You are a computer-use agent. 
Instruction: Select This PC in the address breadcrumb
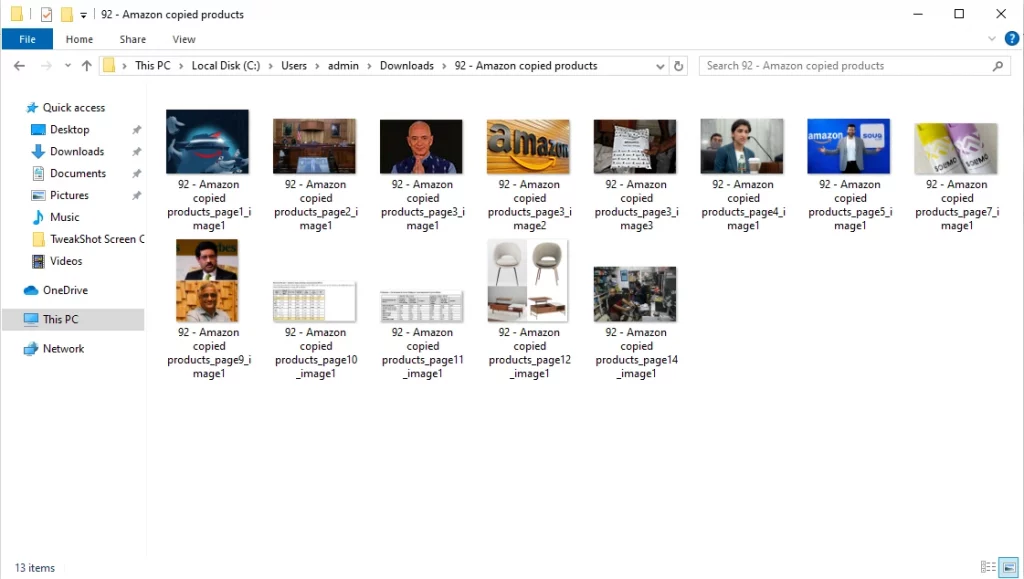(152, 66)
